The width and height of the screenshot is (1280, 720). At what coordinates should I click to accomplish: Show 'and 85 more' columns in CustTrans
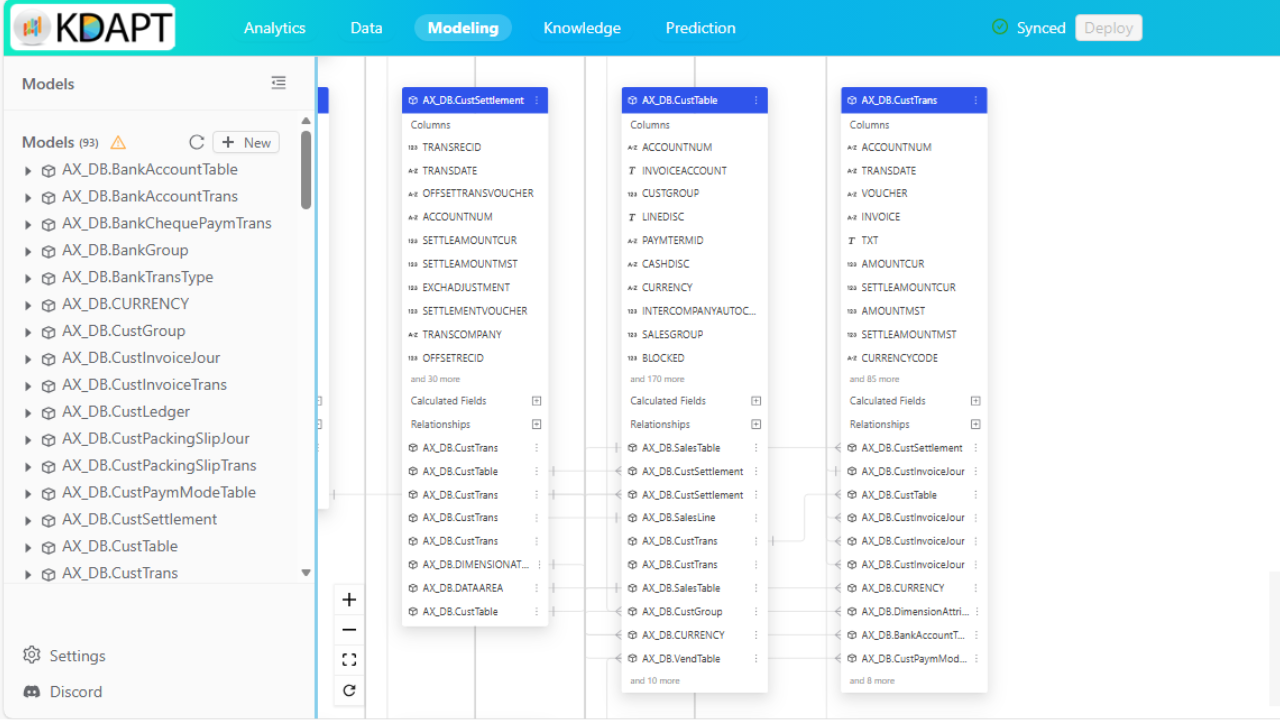(874, 379)
